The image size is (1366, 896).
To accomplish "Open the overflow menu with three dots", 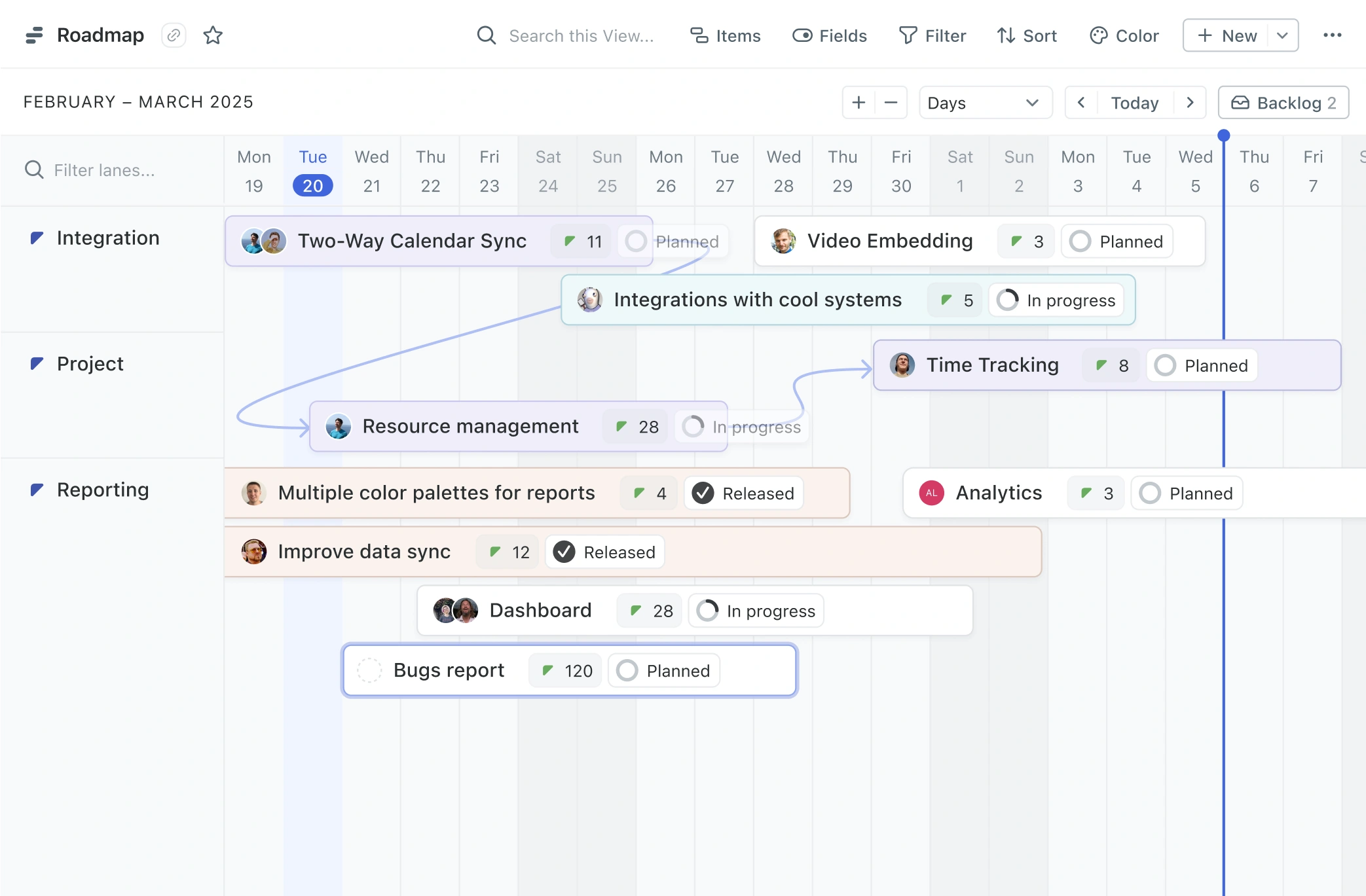I will point(1333,35).
